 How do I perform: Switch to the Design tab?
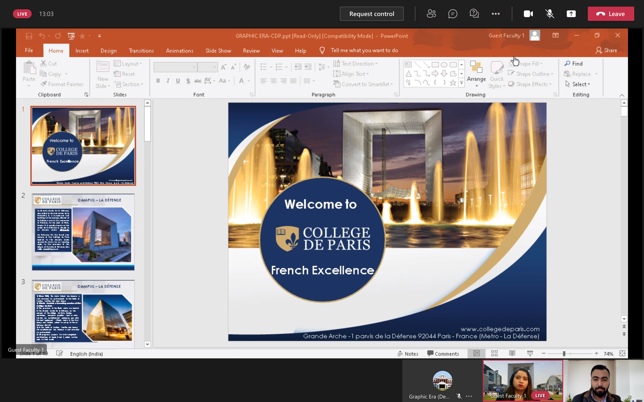[x=108, y=51]
